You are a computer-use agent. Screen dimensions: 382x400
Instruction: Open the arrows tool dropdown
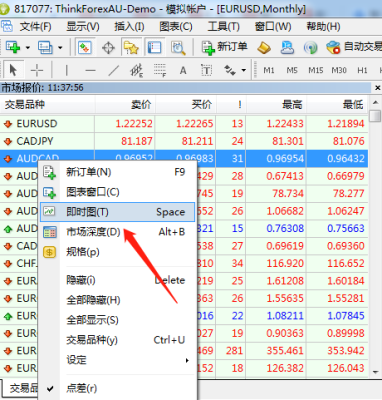pos(244,70)
